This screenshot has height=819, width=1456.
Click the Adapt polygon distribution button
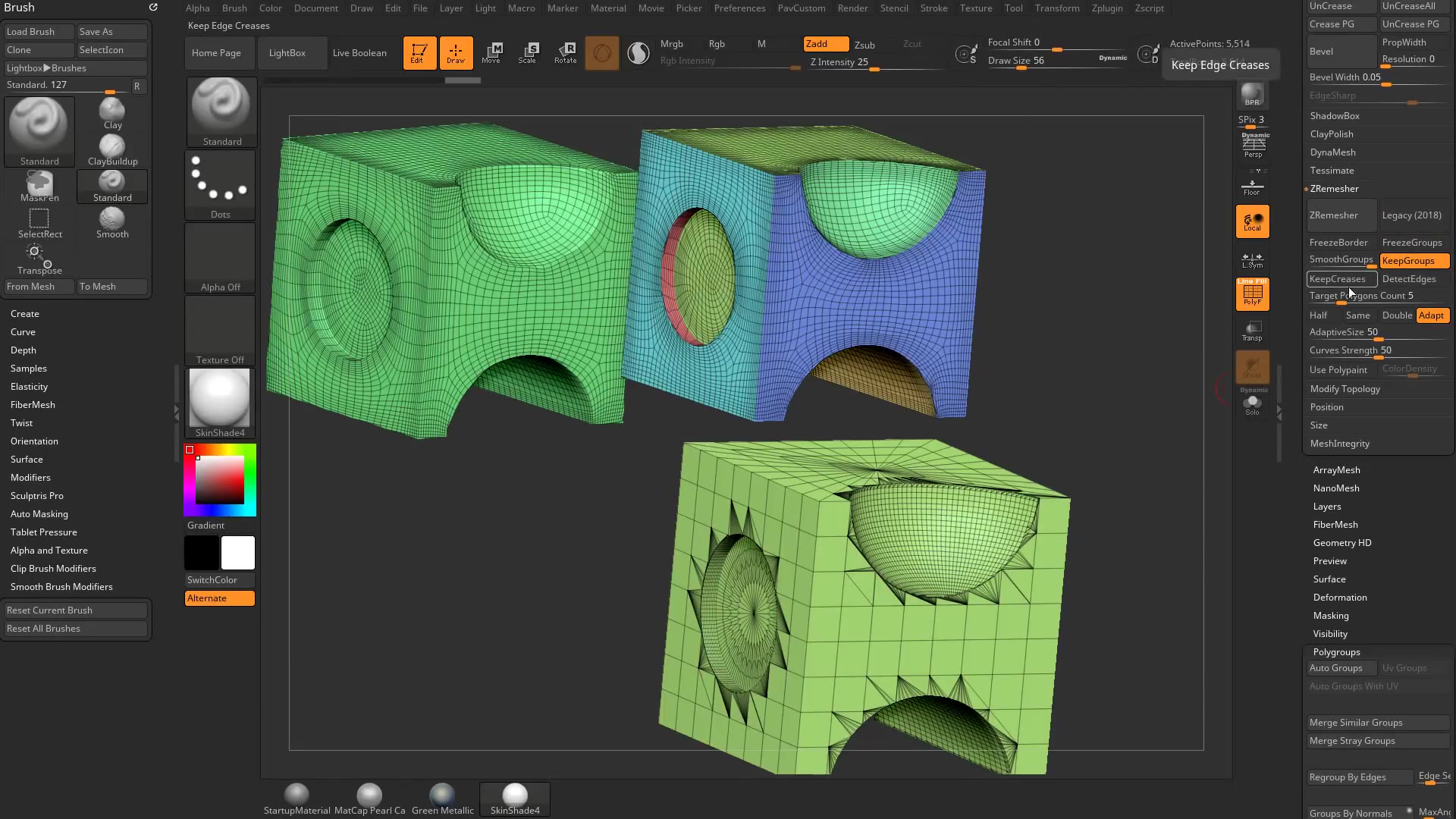click(x=1432, y=314)
